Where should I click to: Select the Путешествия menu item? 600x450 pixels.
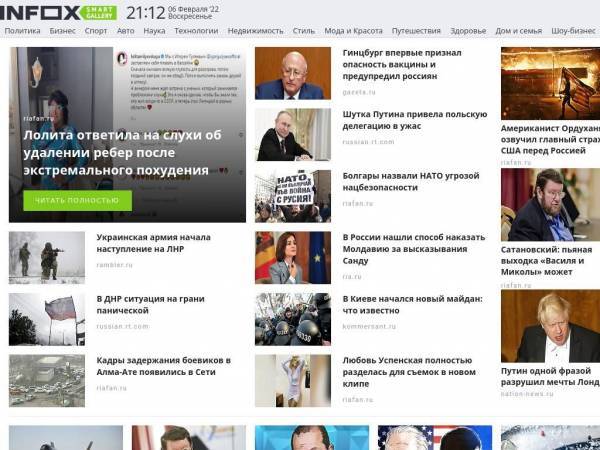click(x=416, y=31)
